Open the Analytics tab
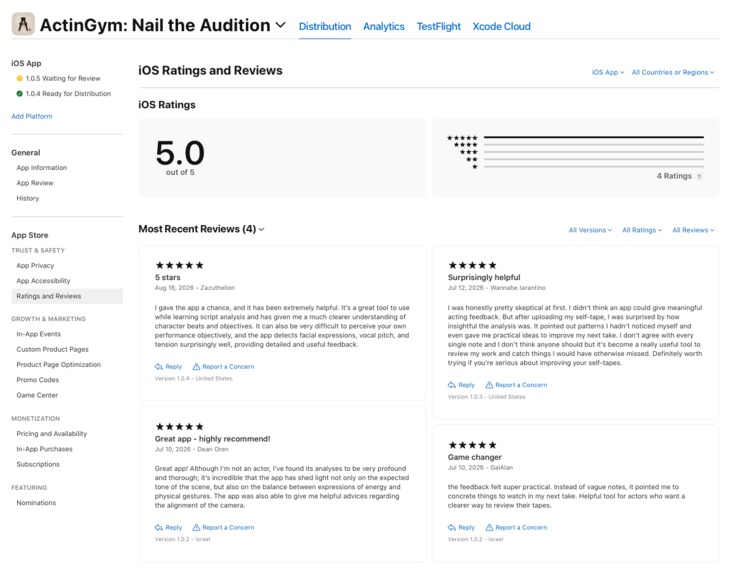 click(x=384, y=27)
